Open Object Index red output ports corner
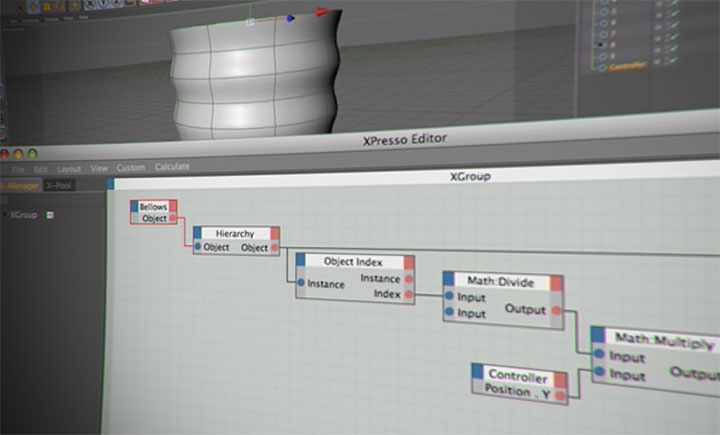The height and width of the screenshot is (435, 720). pos(409,263)
